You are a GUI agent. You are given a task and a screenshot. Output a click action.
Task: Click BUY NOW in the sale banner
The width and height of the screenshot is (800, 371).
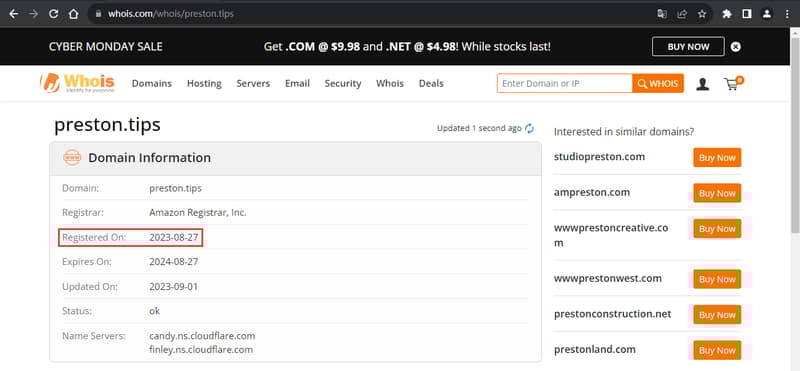tap(688, 46)
